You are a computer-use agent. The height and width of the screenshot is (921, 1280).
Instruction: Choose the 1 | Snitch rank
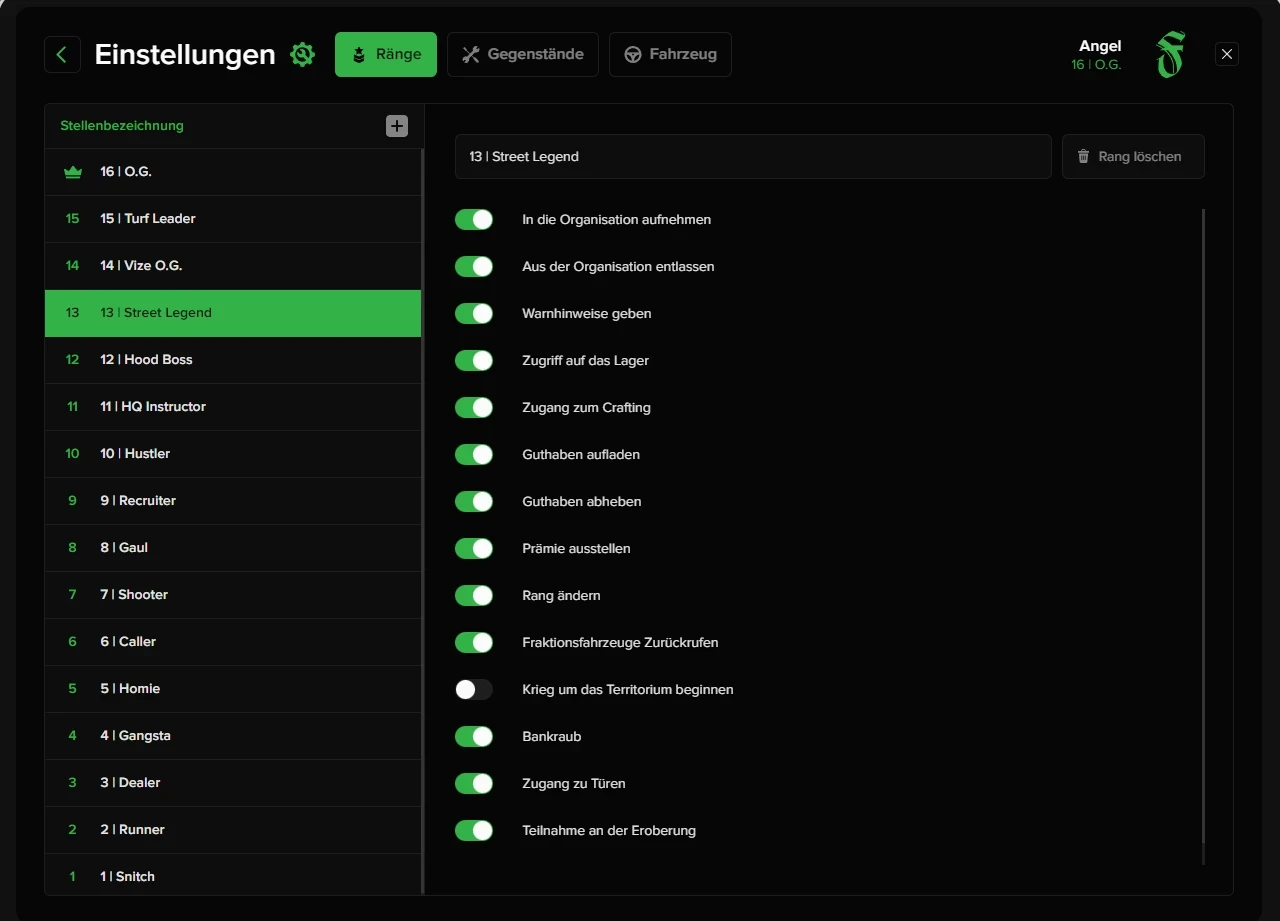pos(232,876)
